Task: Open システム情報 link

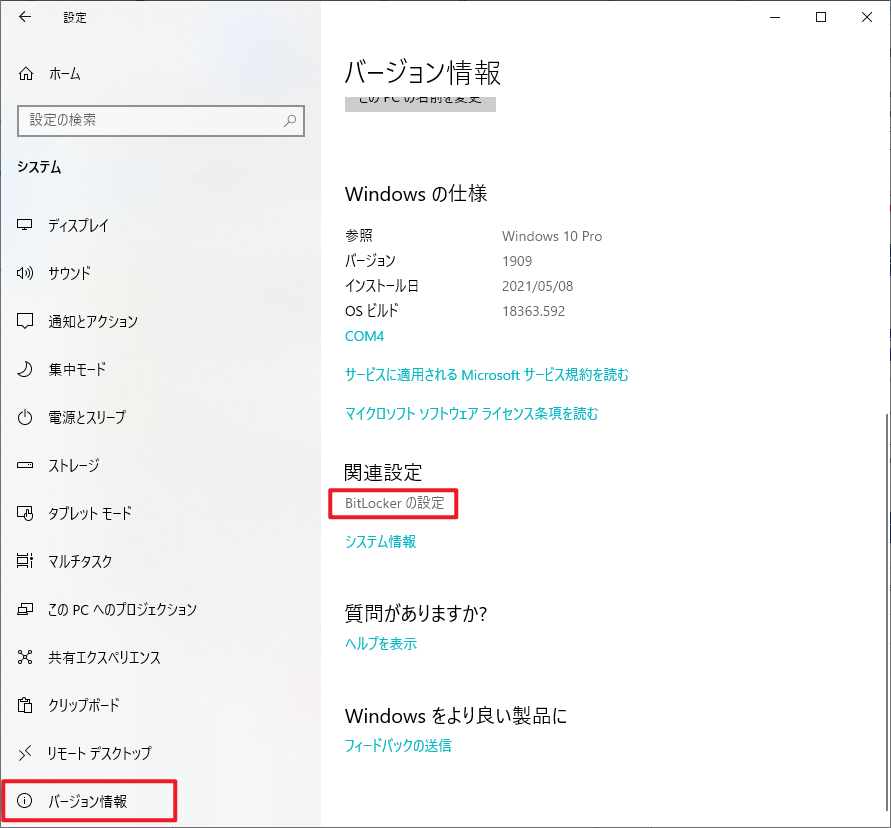Action: [380, 542]
